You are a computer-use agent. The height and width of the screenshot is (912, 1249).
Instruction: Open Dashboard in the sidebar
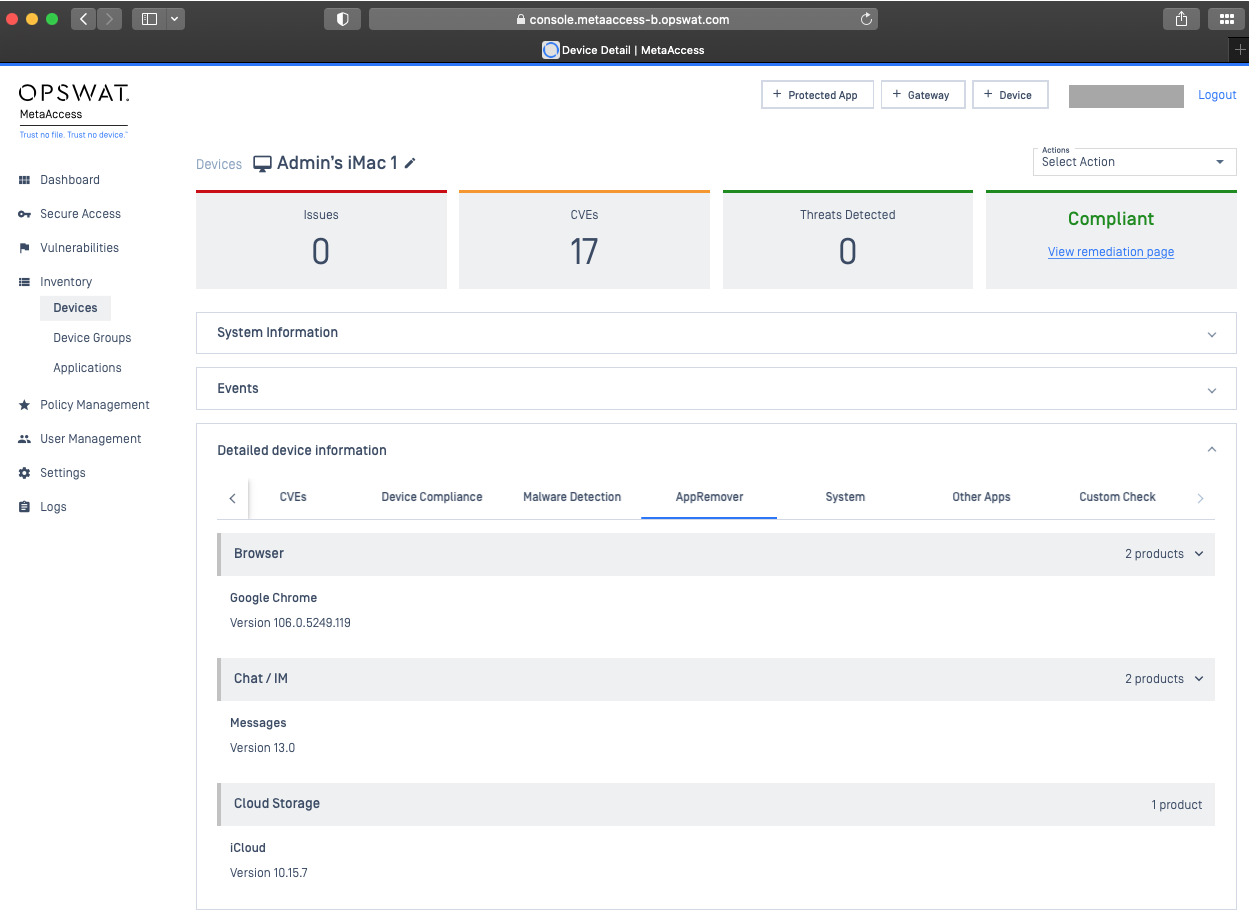(x=70, y=180)
